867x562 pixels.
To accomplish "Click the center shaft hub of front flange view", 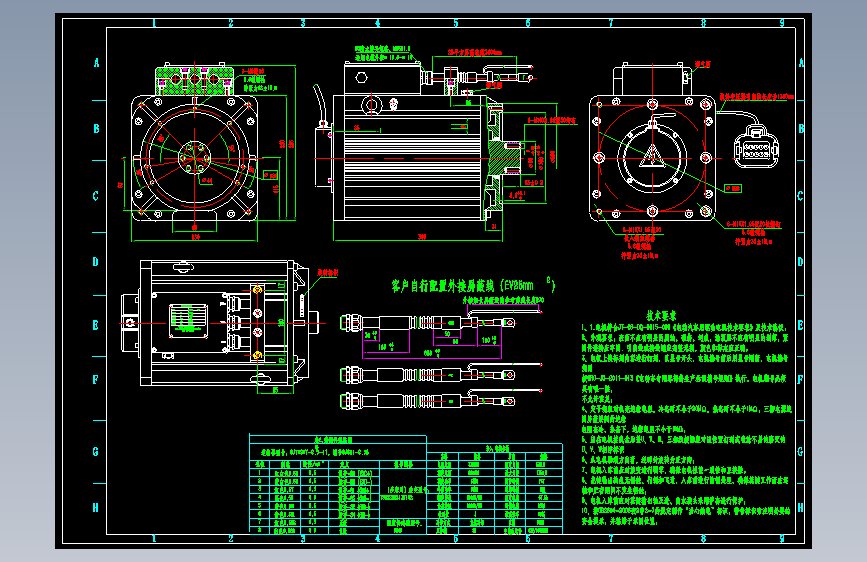I will click(x=195, y=158).
